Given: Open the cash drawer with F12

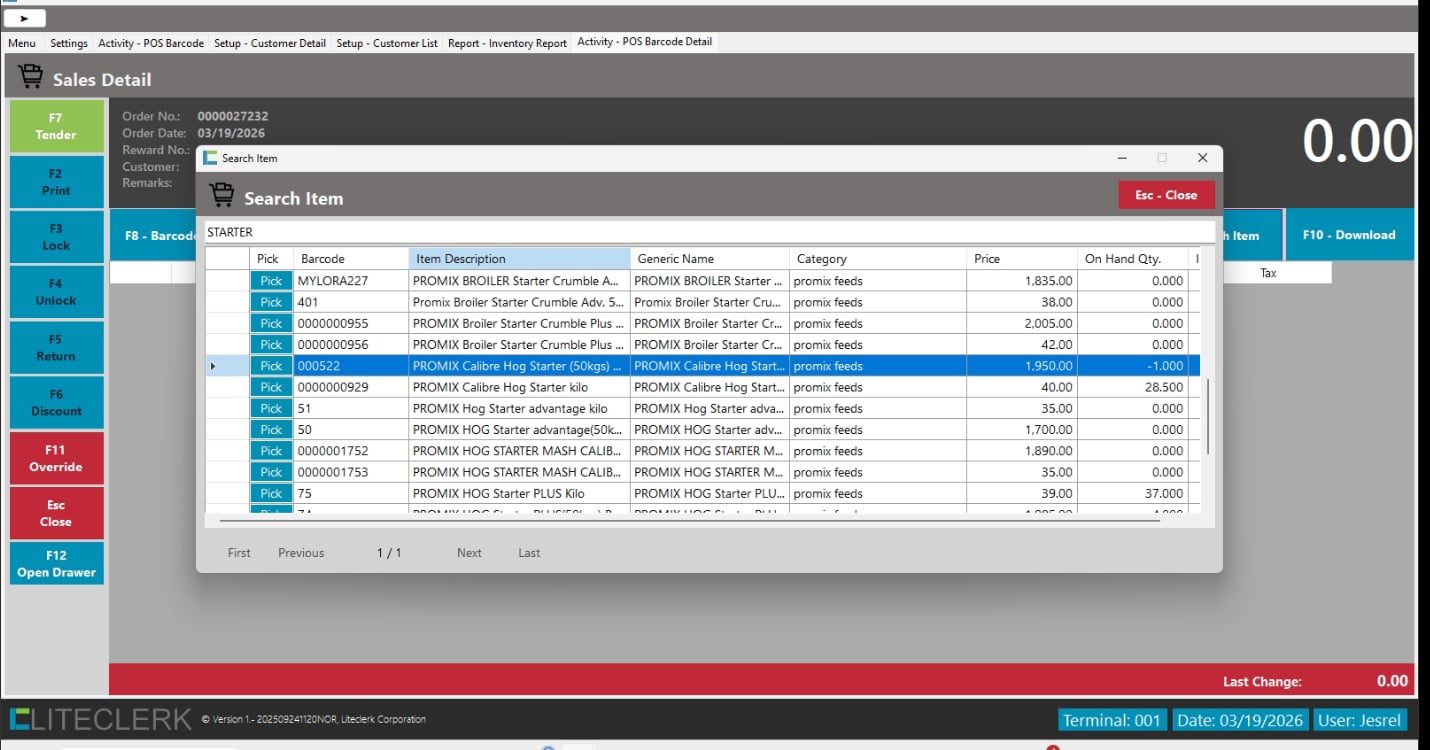Looking at the screenshot, I should (x=56, y=564).
